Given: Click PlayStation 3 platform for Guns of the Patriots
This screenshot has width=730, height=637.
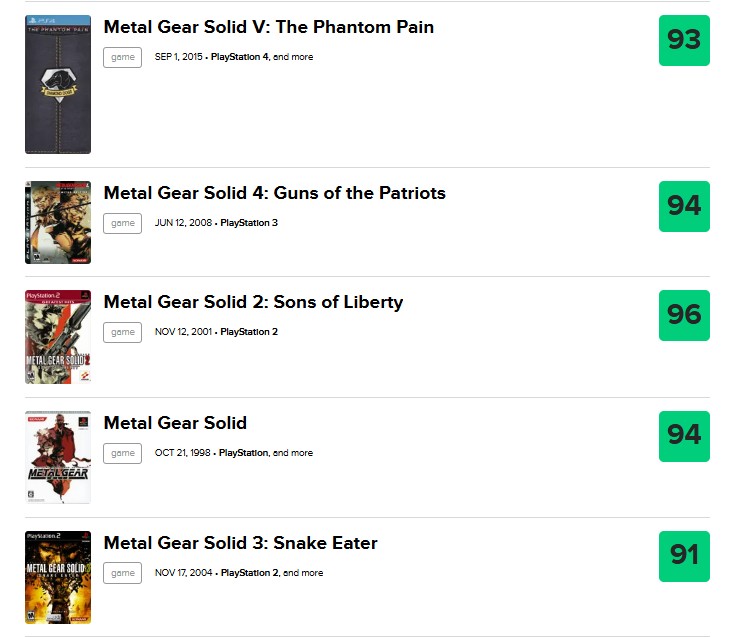Looking at the screenshot, I should point(249,223).
